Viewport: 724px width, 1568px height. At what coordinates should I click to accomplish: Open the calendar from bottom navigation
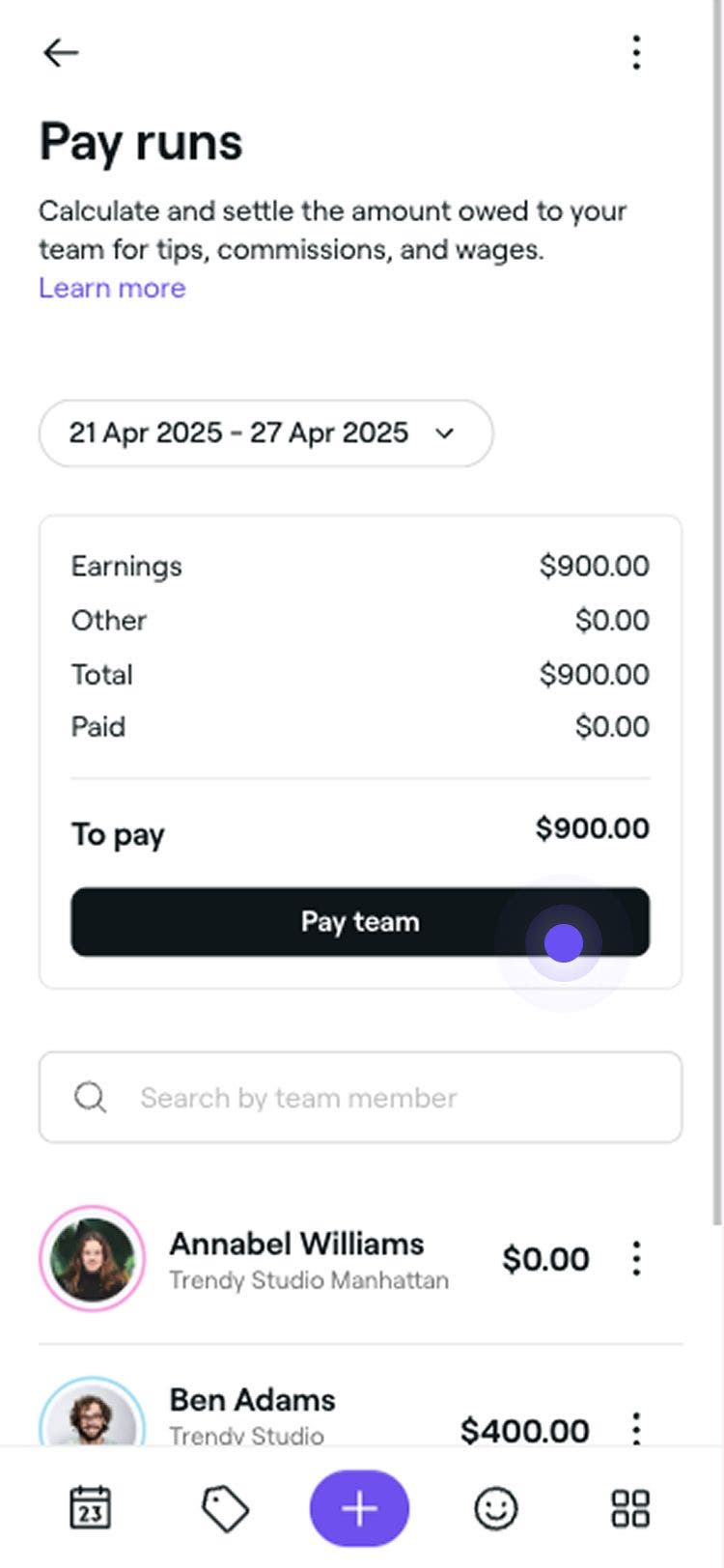91,1508
